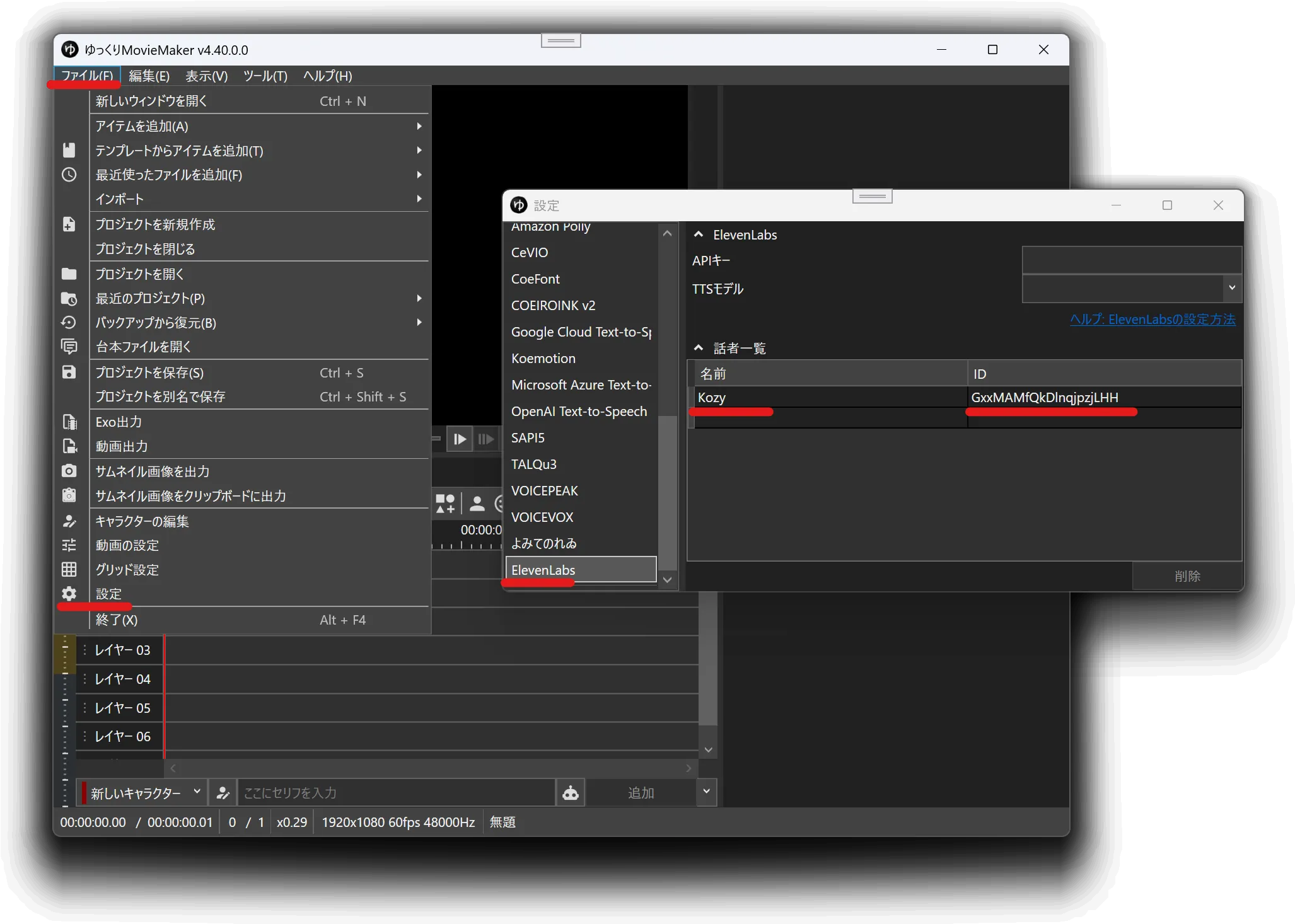Click the save icon beside テンプレートからアイテムを追加

69,150
